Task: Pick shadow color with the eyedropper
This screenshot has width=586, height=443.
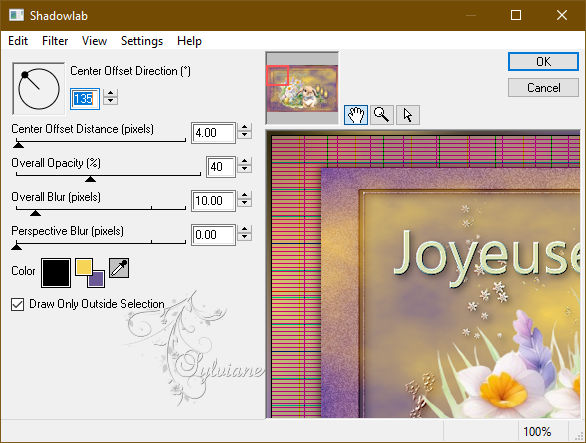Action: click(x=119, y=268)
